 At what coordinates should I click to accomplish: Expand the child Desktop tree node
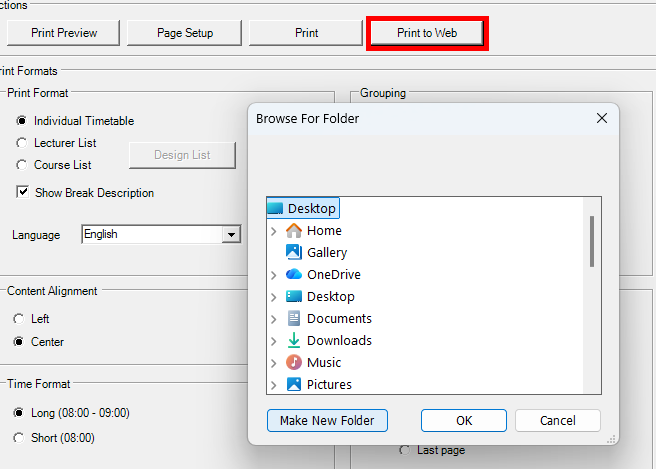point(274,297)
